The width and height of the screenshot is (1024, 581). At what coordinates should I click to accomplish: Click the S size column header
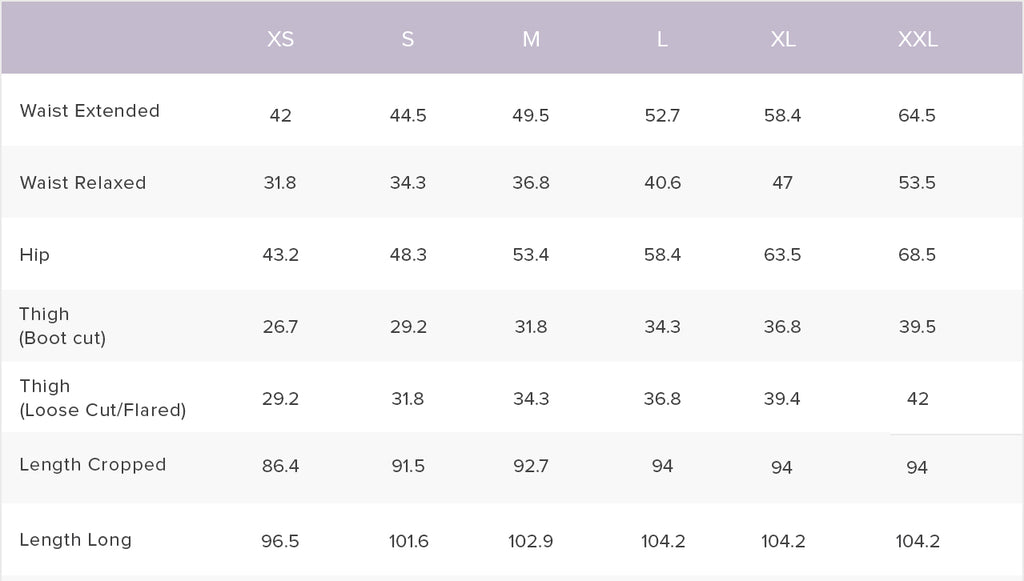(407, 40)
